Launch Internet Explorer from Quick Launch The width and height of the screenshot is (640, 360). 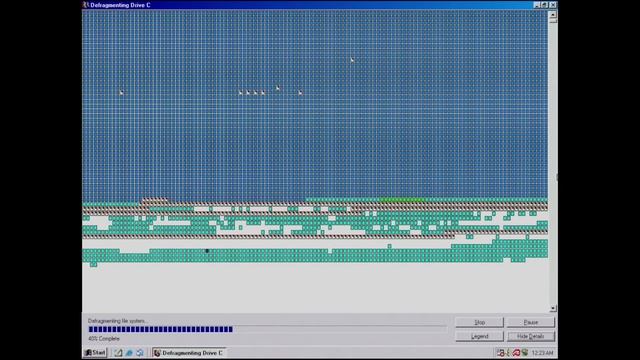click(129, 353)
